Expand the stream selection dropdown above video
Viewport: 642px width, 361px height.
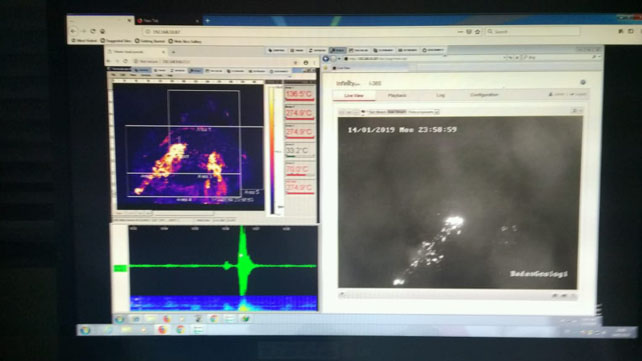(423, 112)
